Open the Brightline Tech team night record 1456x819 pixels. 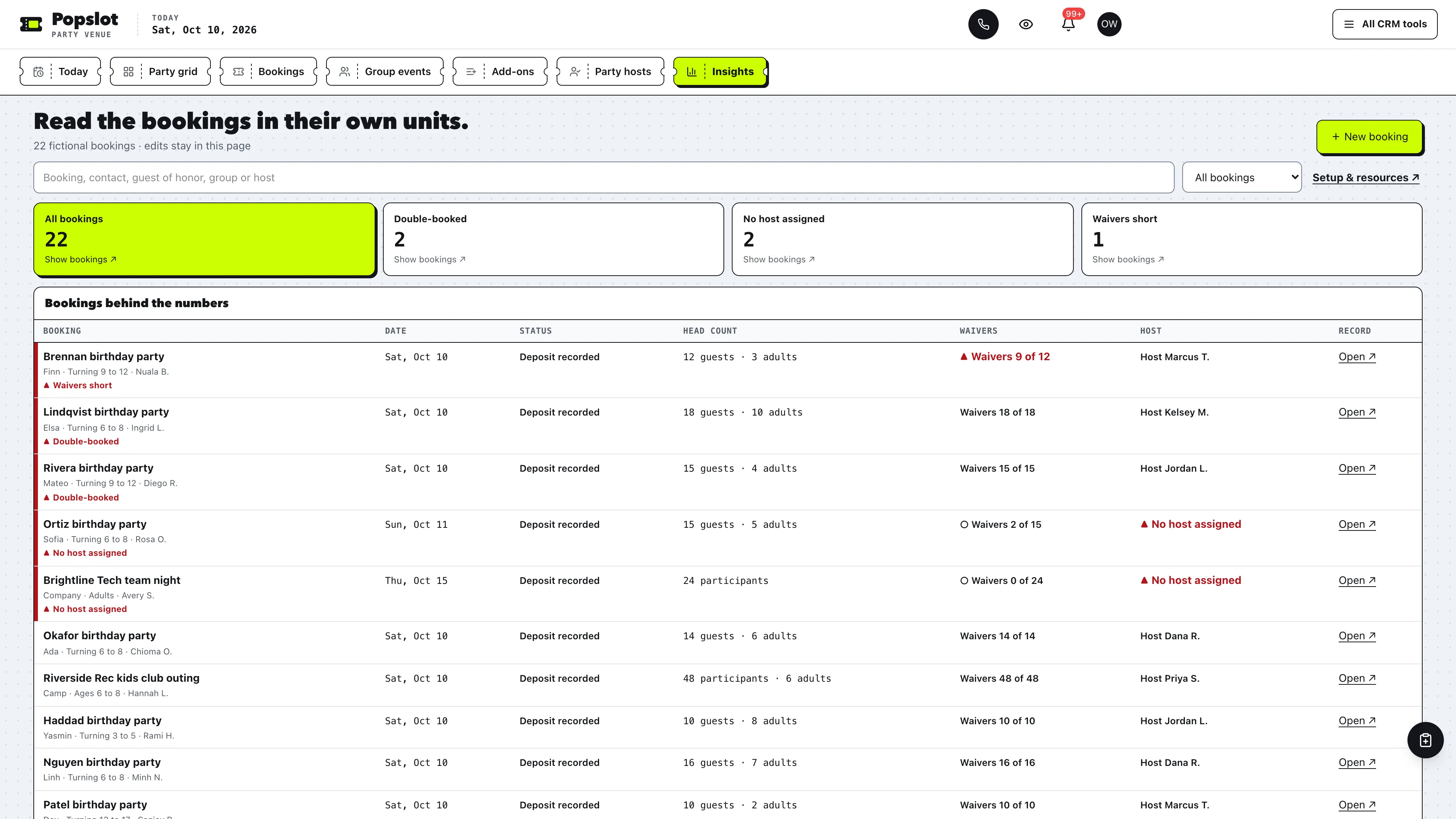(1357, 581)
